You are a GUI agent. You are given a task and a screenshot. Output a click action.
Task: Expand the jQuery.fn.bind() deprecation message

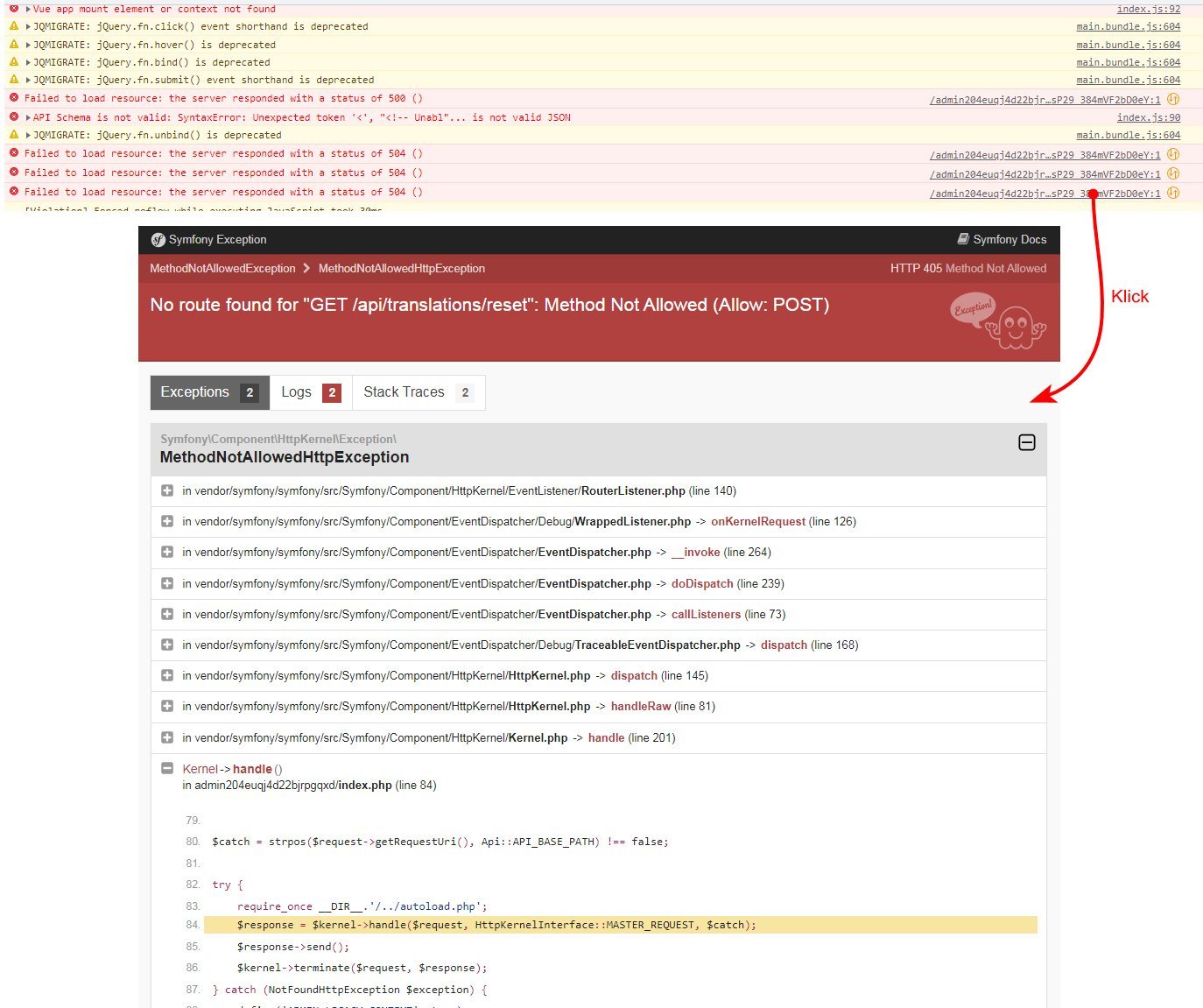[x=28, y=62]
